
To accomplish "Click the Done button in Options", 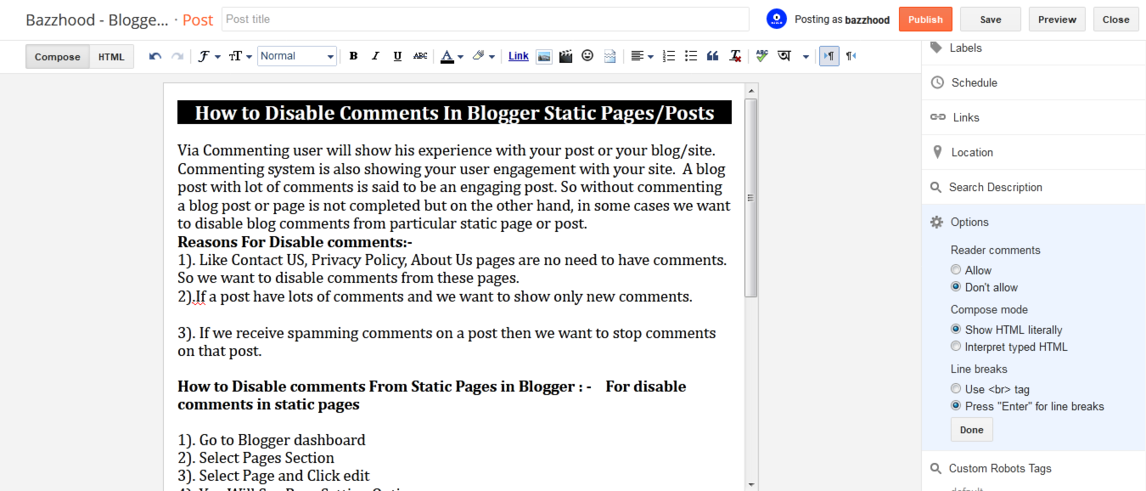I will 971,430.
